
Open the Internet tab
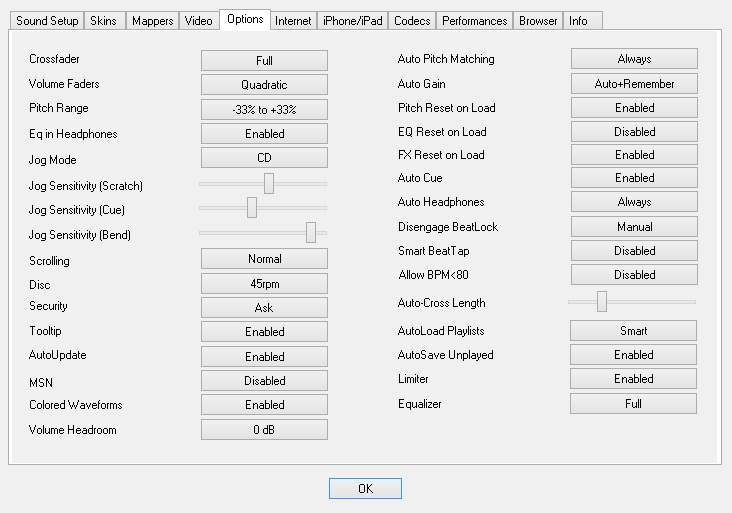[293, 21]
